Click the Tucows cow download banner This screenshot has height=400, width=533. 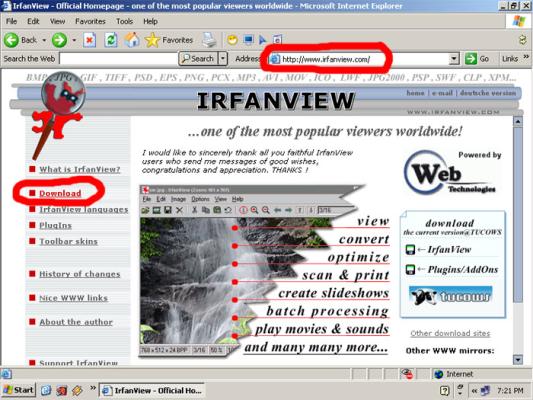[450, 295]
